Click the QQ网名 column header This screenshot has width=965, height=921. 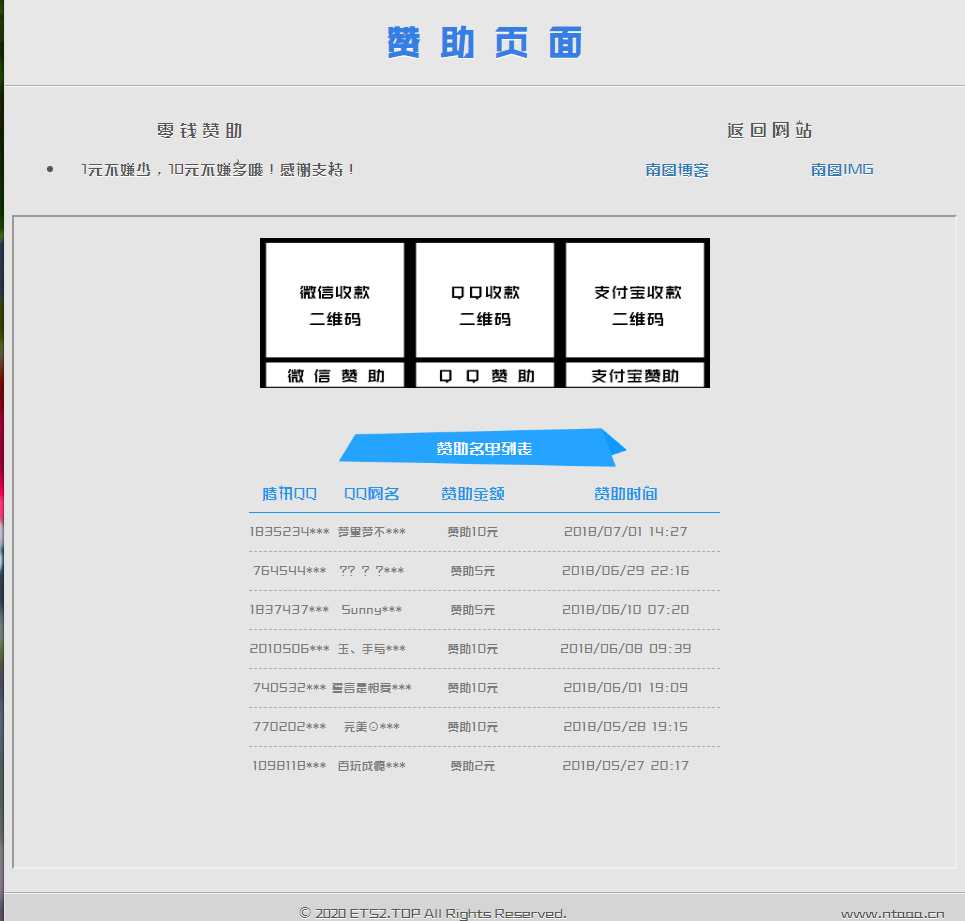tap(371, 493)
